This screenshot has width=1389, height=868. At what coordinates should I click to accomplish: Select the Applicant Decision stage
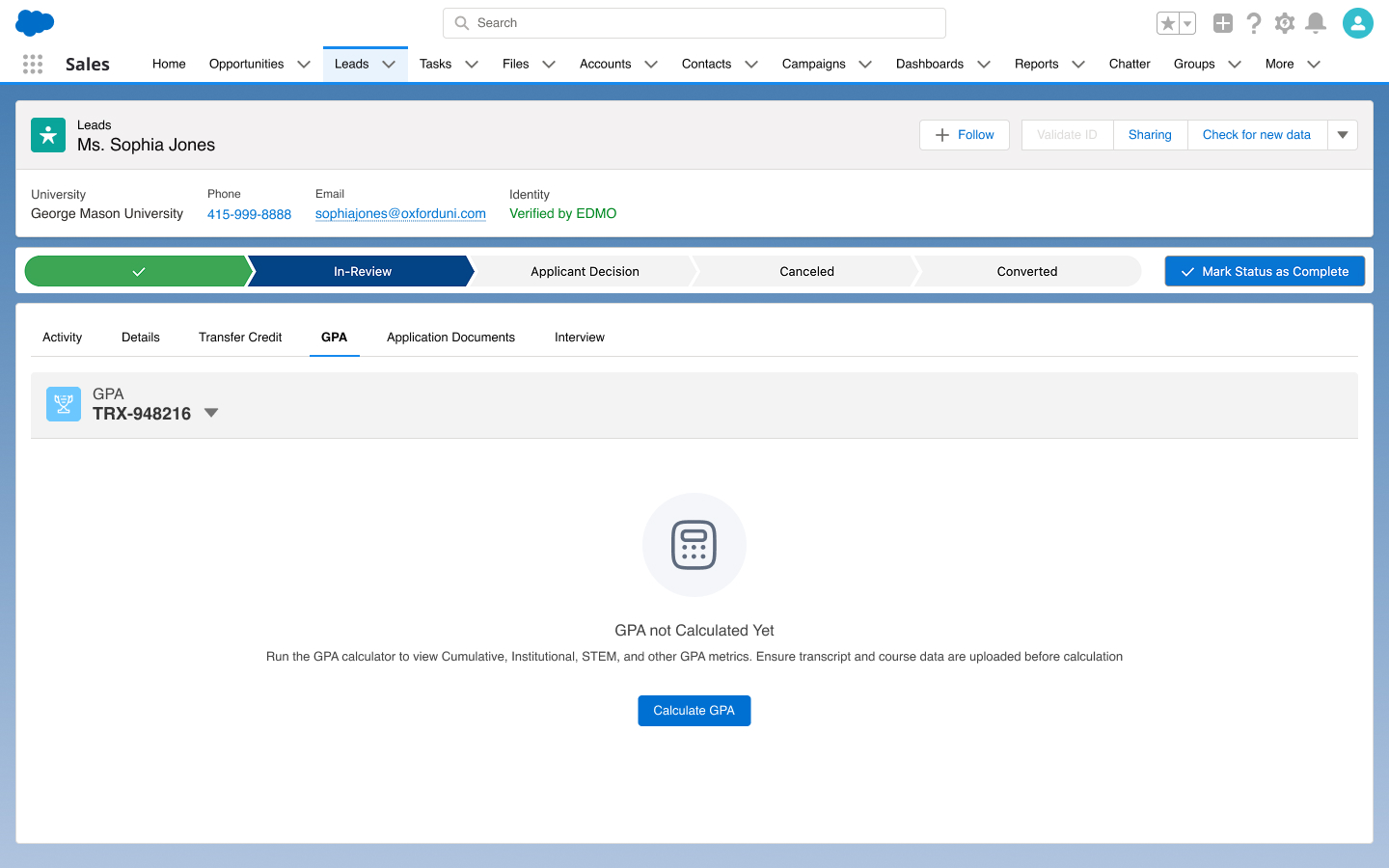tap(584, 271)
